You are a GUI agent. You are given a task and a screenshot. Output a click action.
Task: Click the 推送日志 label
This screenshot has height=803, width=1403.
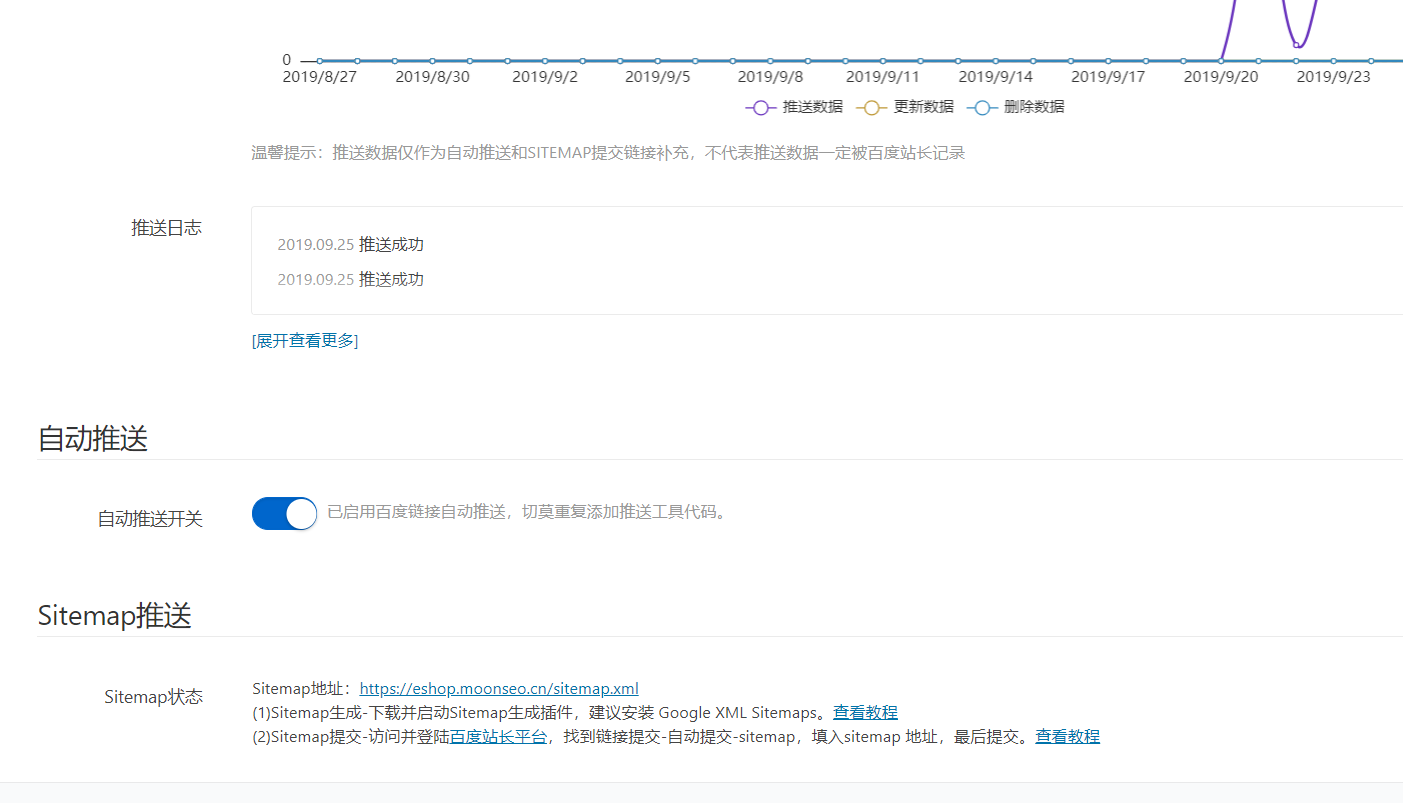click(x=167, y=228)
